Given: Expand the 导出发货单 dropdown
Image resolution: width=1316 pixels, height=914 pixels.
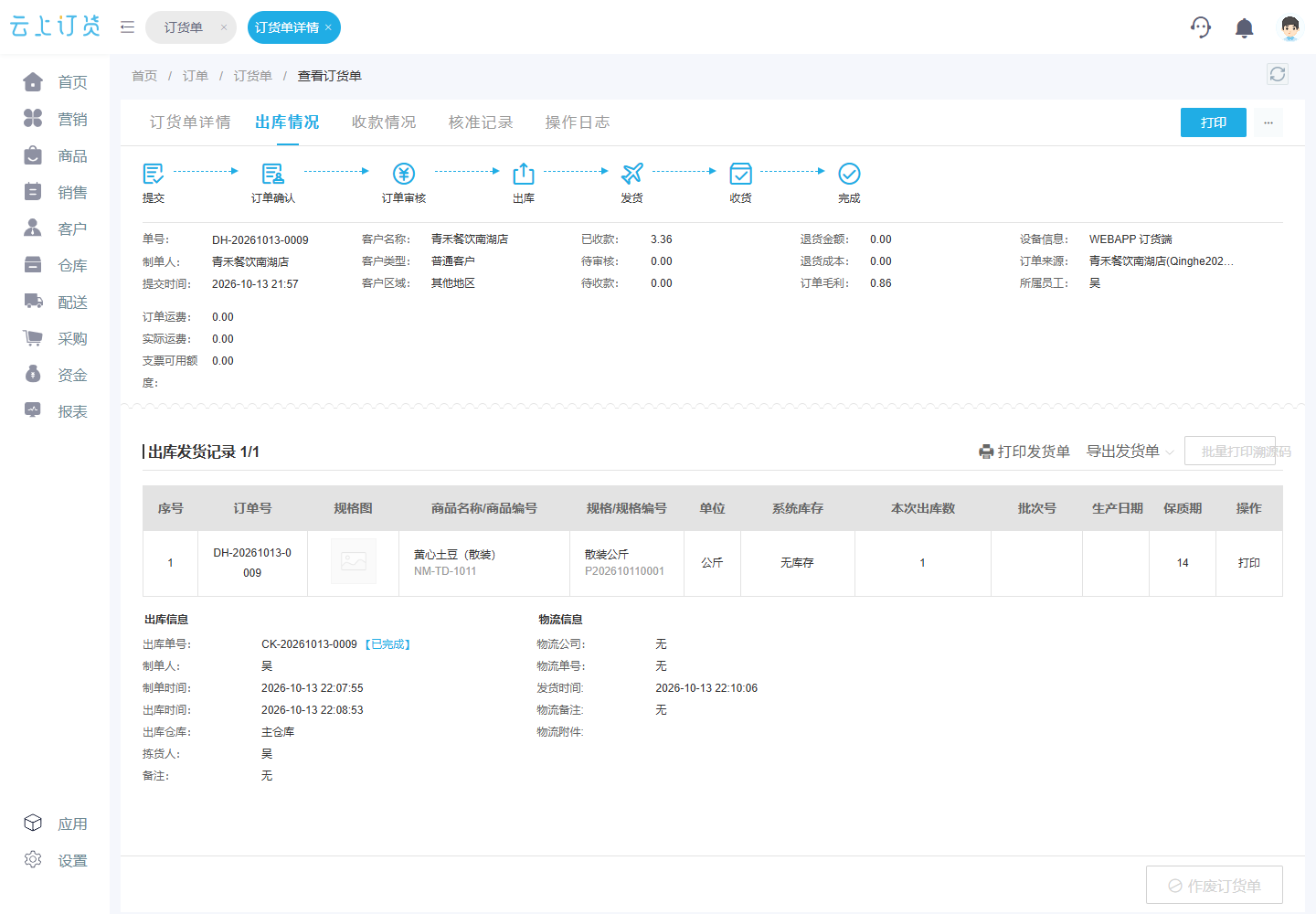Looking at the screenshot, I should tap(1130, 452).
